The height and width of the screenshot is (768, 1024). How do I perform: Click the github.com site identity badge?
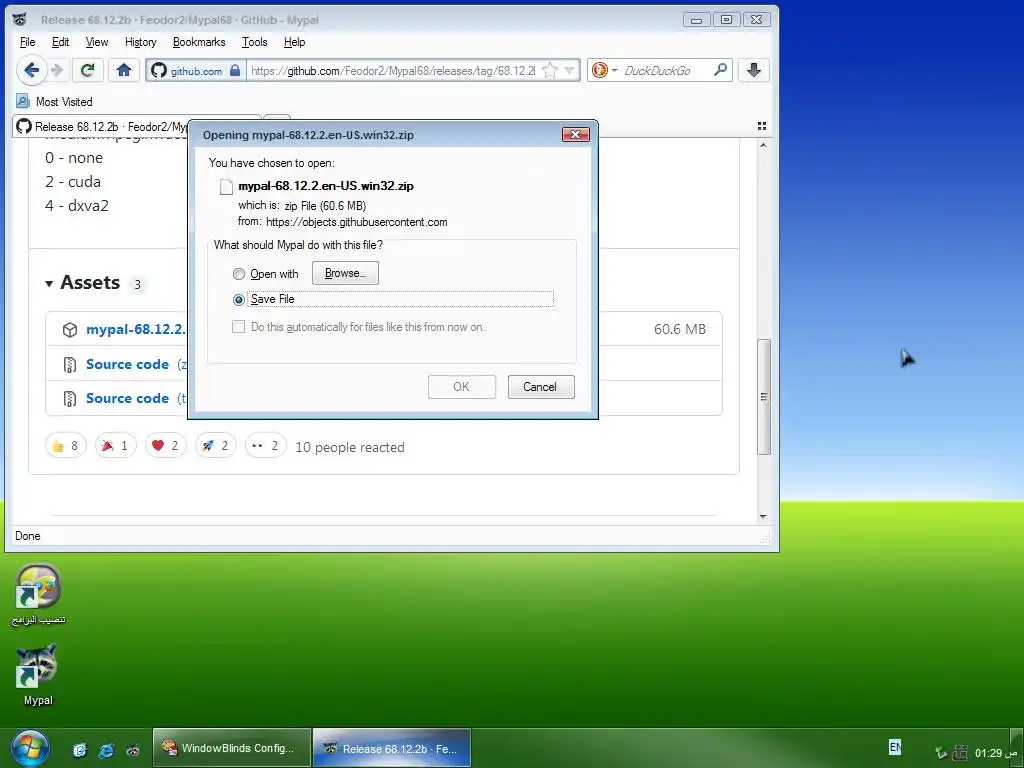(196, 71)
